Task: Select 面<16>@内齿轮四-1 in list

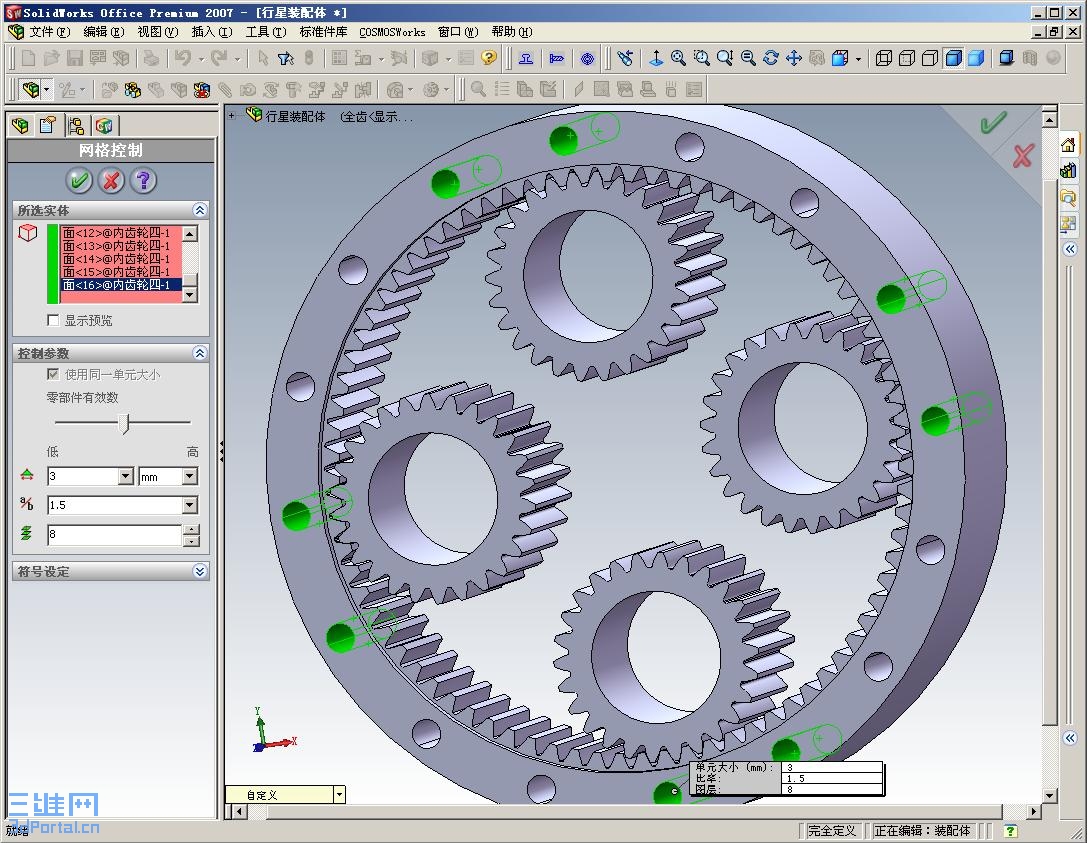Action: point(121,284)
